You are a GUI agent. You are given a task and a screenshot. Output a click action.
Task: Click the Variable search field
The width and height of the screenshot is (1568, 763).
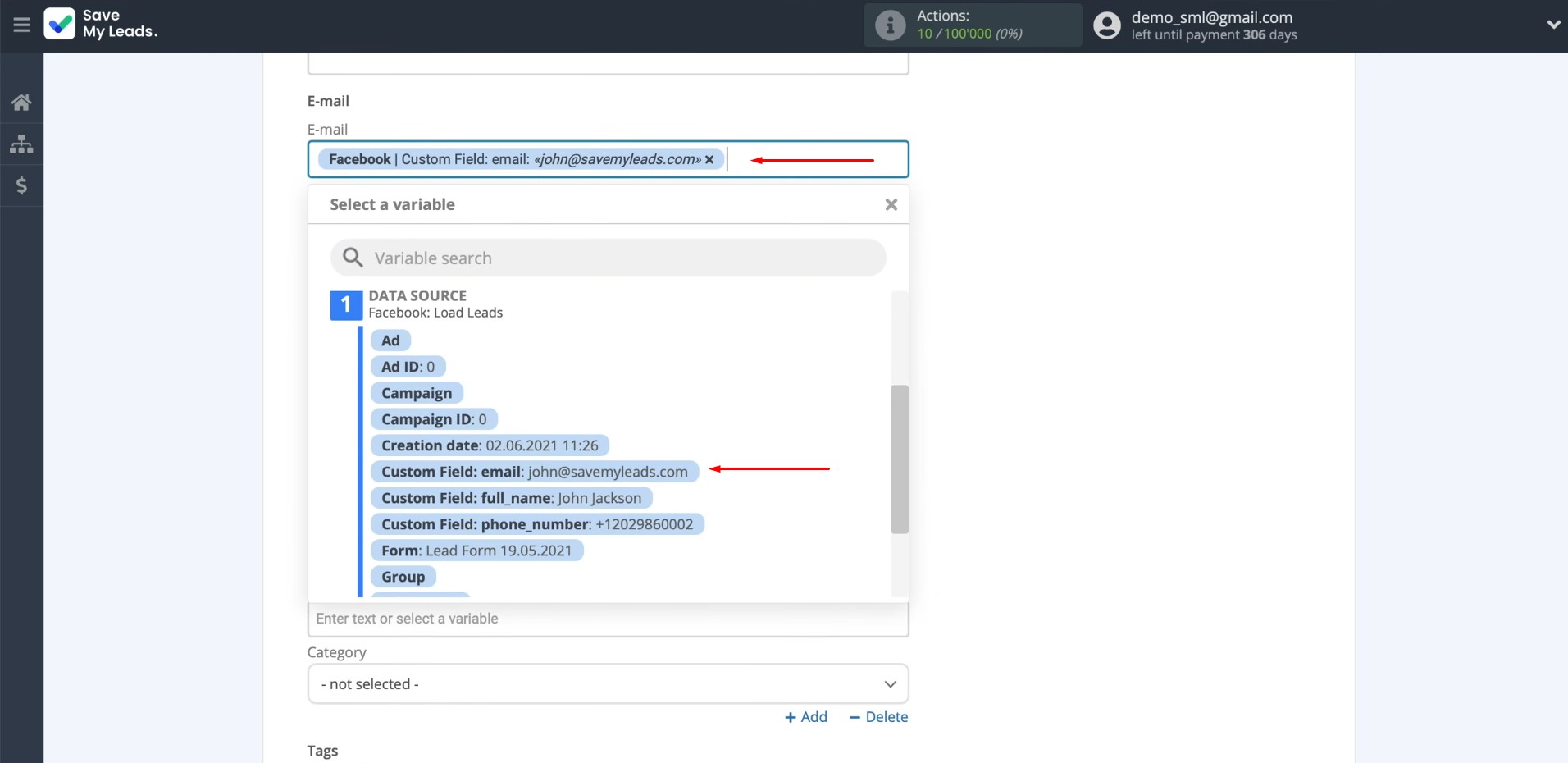coord(608,258)
